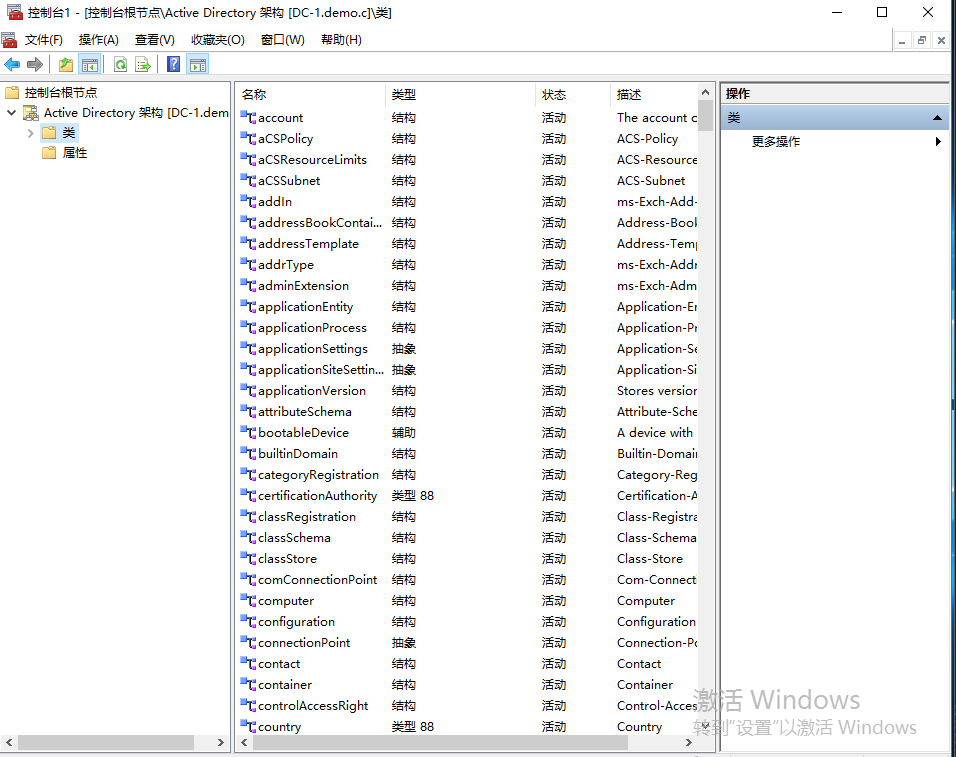This screenshot has width=956, height=757.
Task: Select the 控制台根节点 tree item
Action: pyautogui.click(x=60, y=92)
